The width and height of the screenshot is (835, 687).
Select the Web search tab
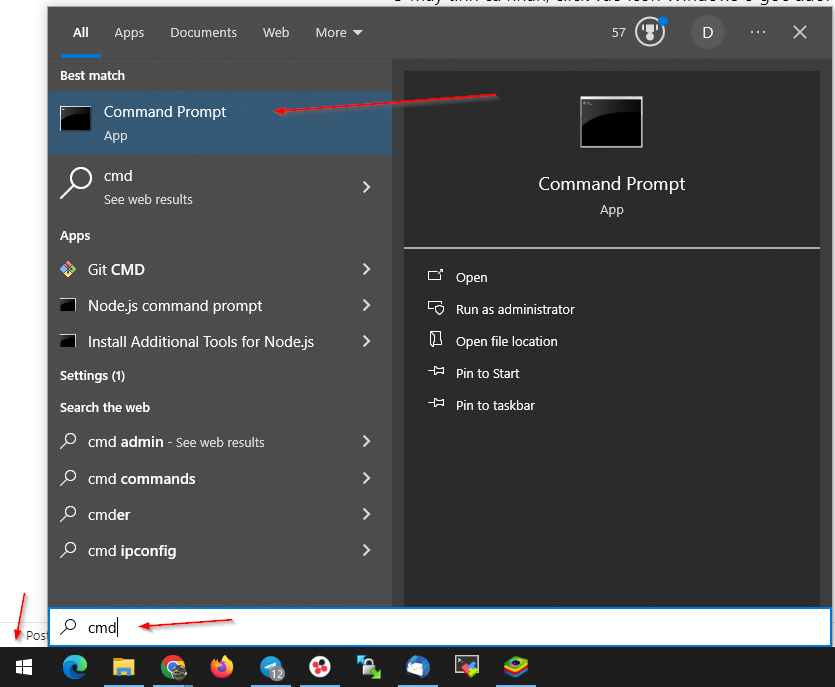(276, 32)
